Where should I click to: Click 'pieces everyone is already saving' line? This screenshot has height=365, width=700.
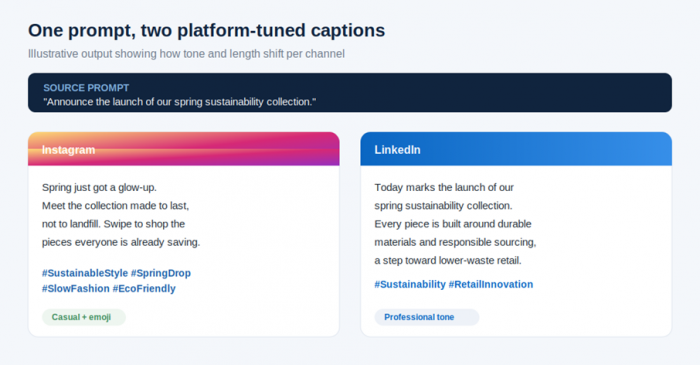(x=121, y=242)
